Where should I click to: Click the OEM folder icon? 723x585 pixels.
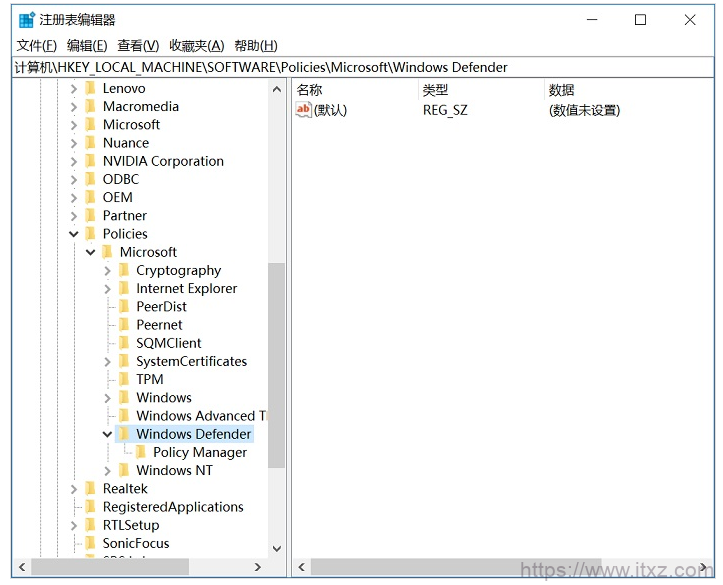coord(91,197)
